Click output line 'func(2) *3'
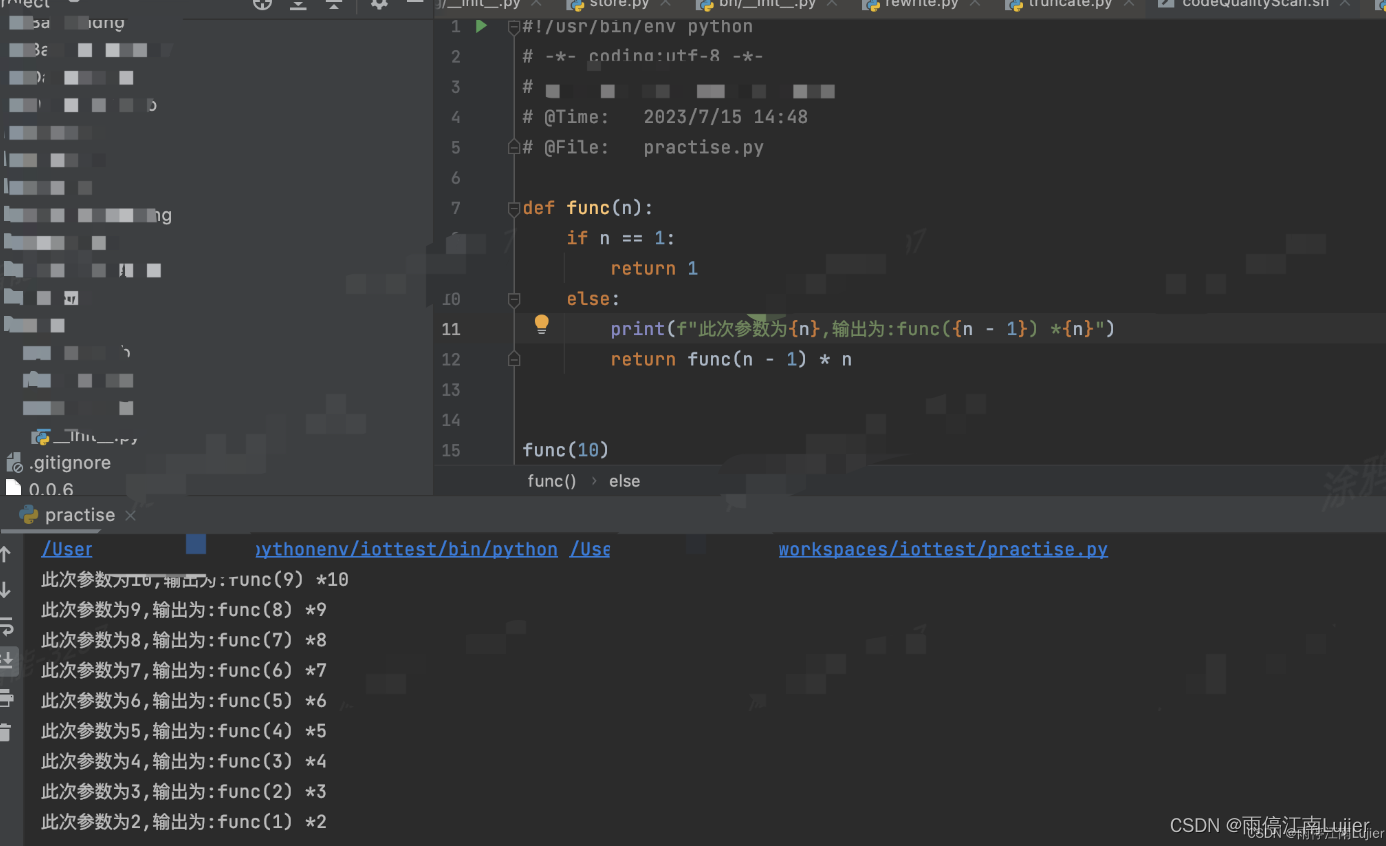The height and width of the screenshot is (846, 1386). click(184, 792)
